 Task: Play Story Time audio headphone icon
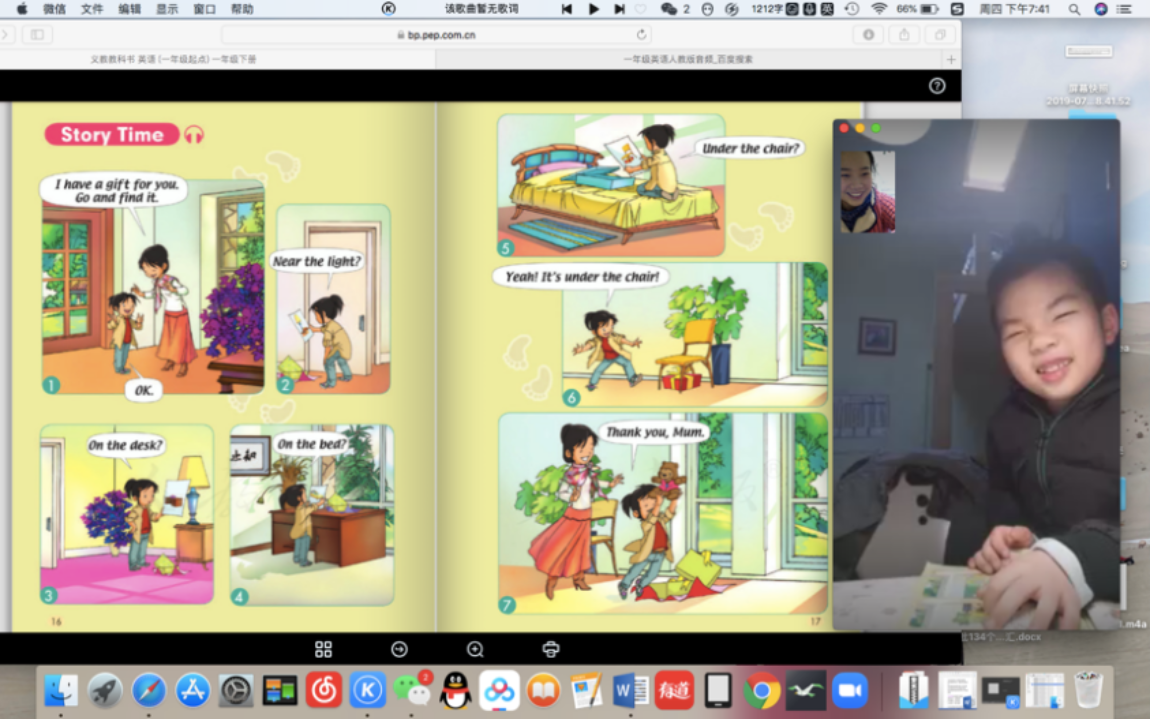(x=194, y=135)
